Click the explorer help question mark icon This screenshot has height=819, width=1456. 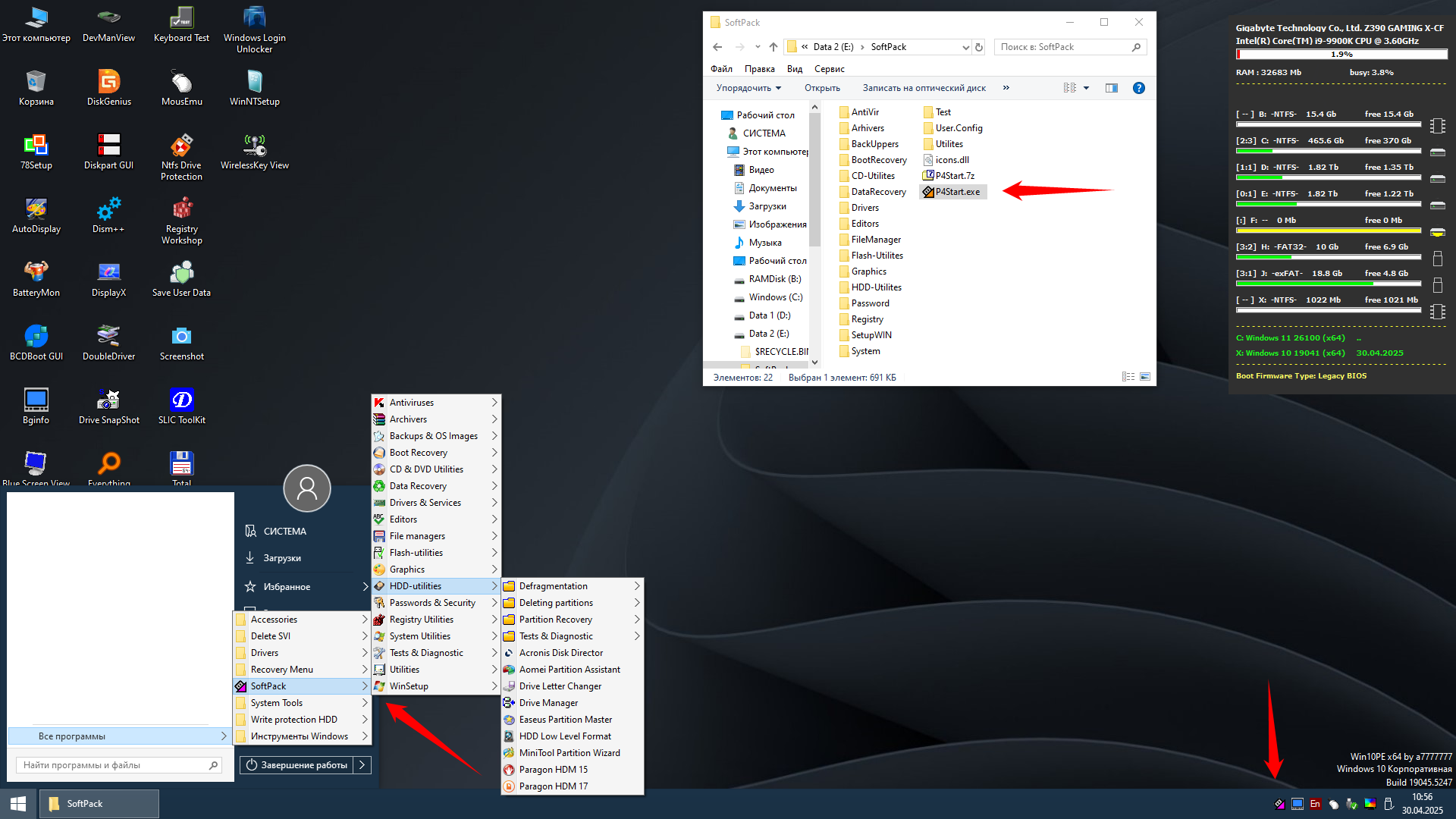(1138, 88)
